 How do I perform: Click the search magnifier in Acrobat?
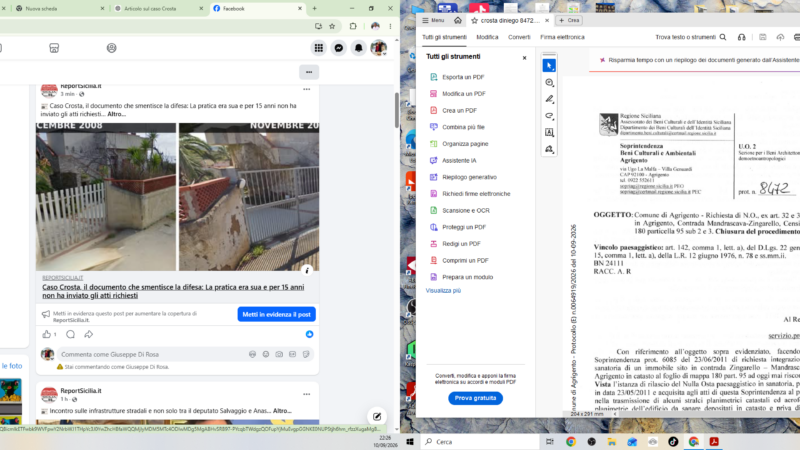723,37
